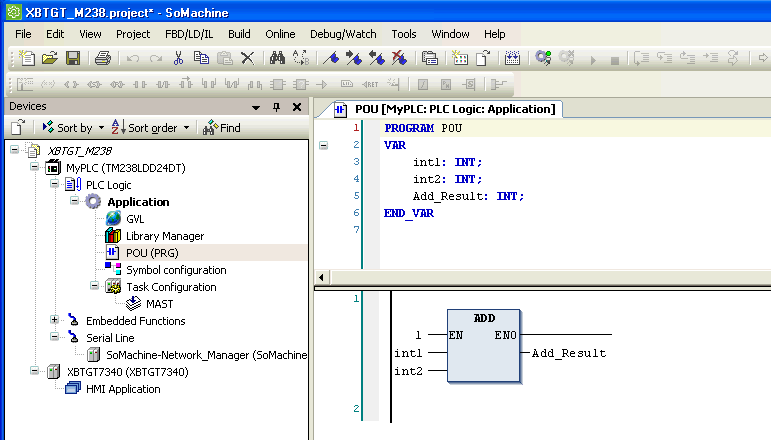Click the scroll left arrow of the declaration pane
This screenshot has height=440, width=771.
tap(321, 277)
